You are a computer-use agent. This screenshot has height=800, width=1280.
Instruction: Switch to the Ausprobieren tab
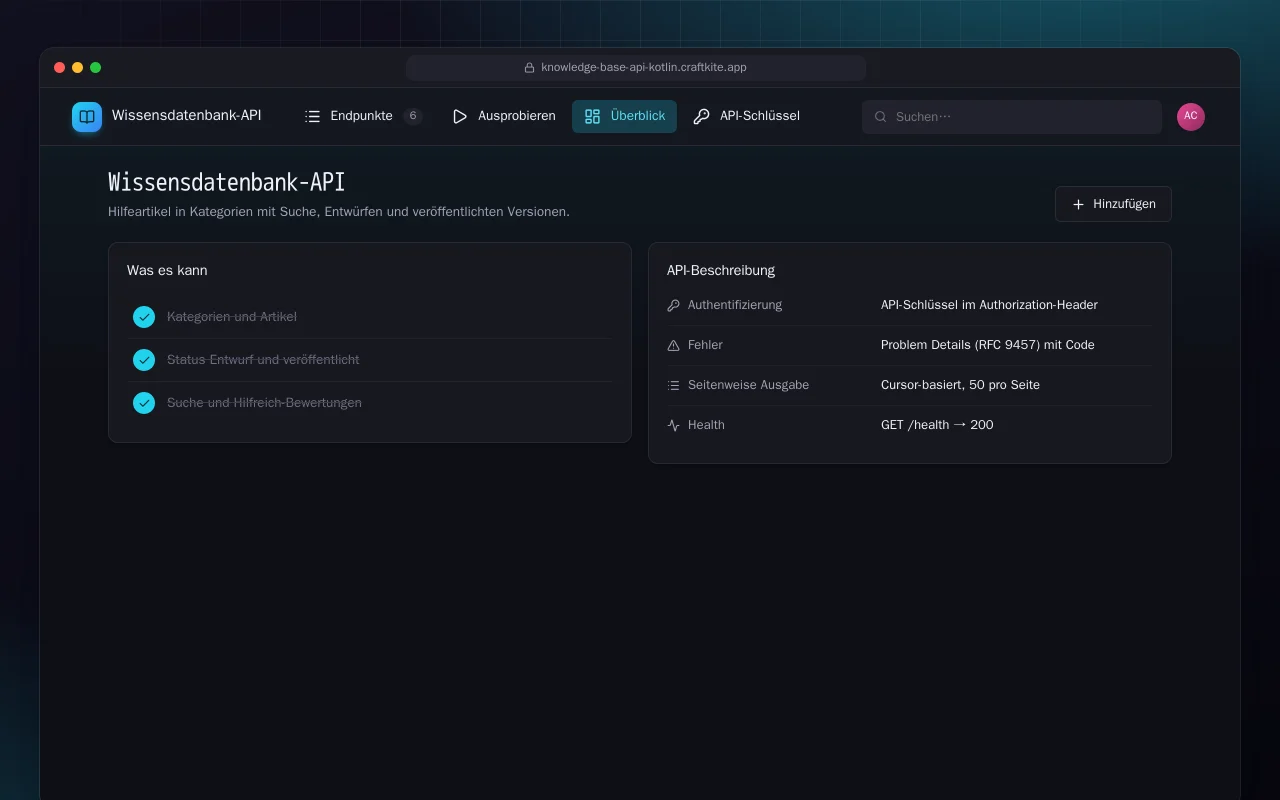click(504, 116)
